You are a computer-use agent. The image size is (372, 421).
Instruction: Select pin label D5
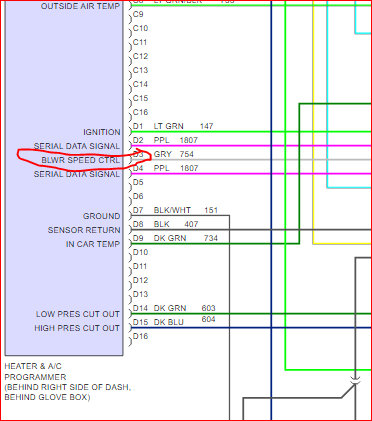coord(138,182)
